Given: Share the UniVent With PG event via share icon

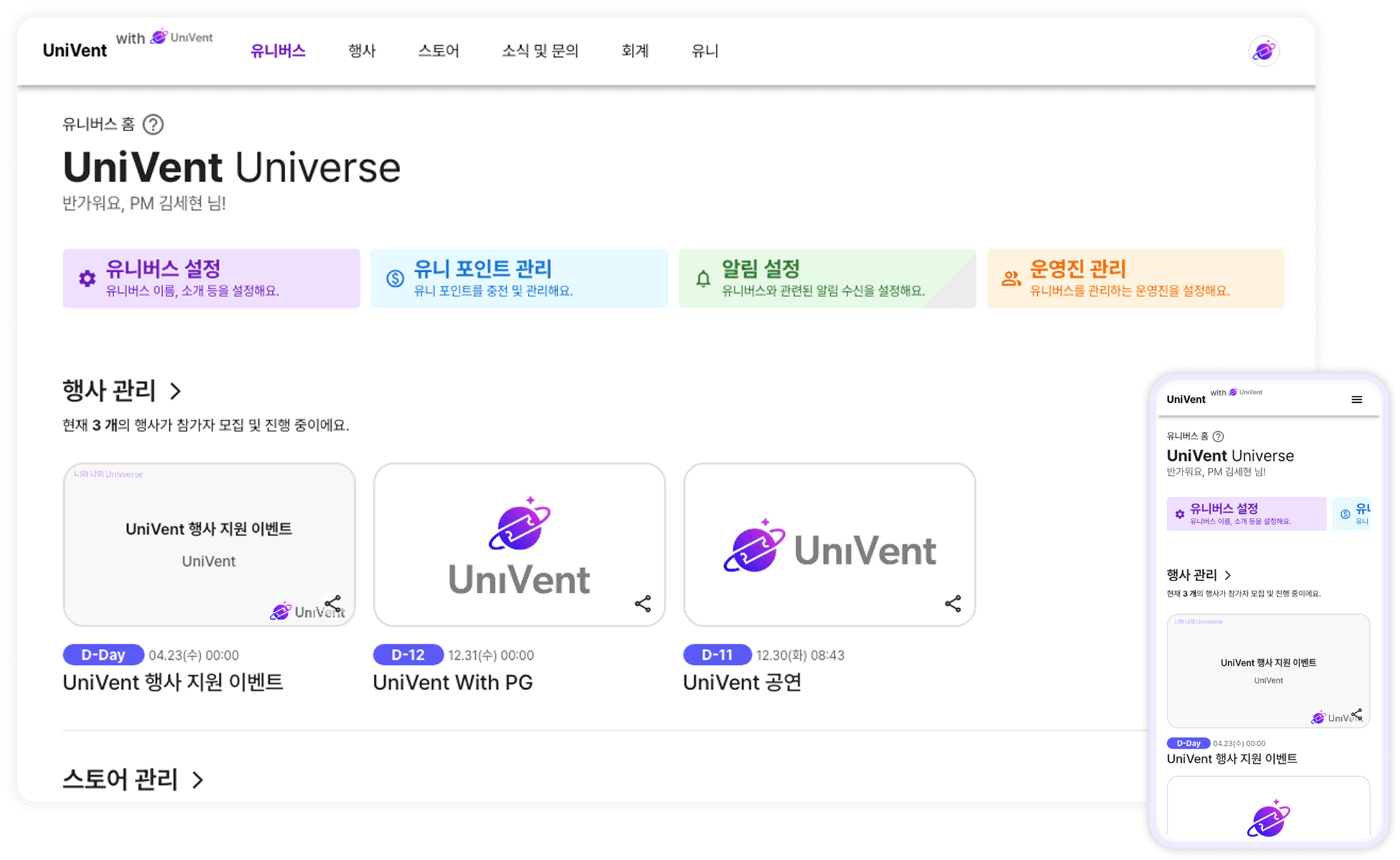Looking at the screenshot, I should pyautogui.click(x=642, y=604).
